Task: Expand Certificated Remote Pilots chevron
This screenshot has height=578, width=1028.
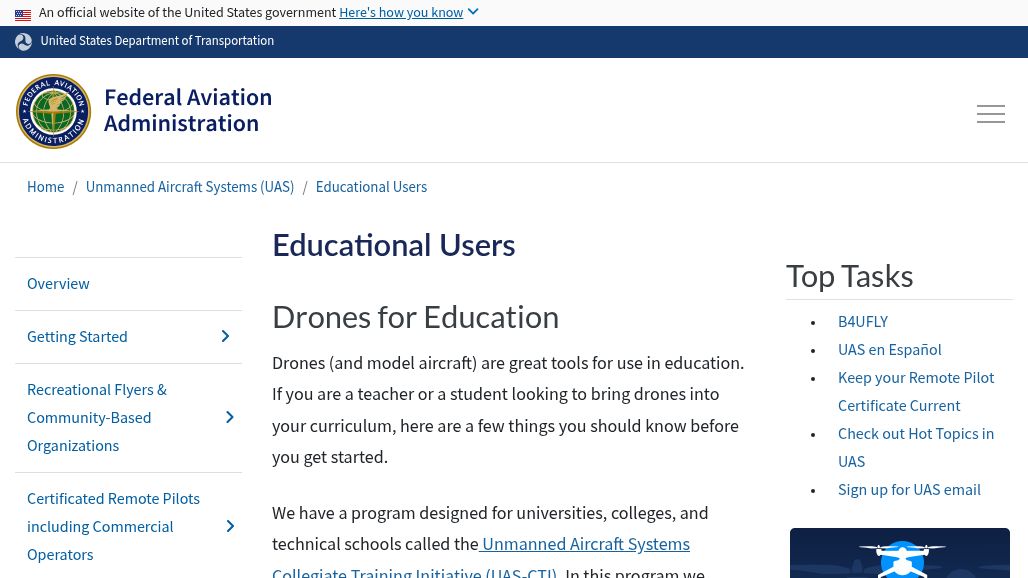Action: (x=229, y=527)
